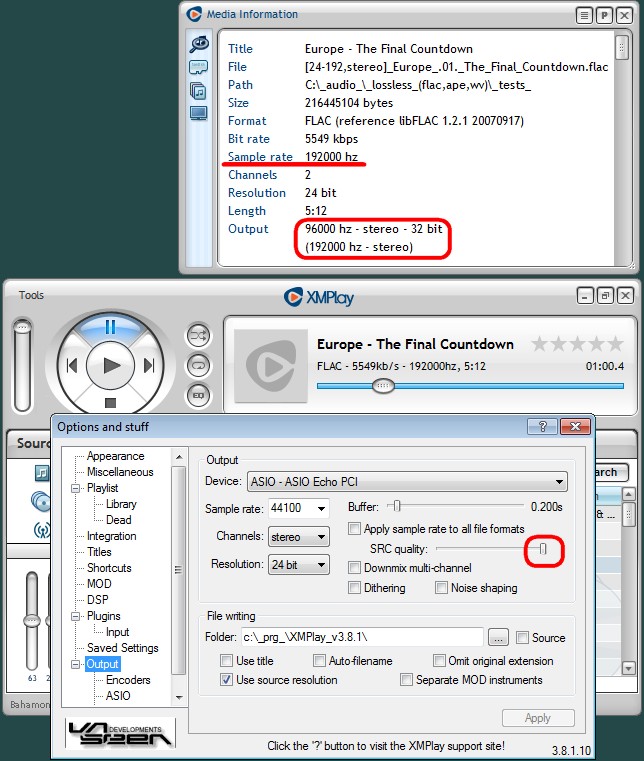This screenshot has width=644, height=761.
Task: Skip to the previous track
Action: point(72,365)
